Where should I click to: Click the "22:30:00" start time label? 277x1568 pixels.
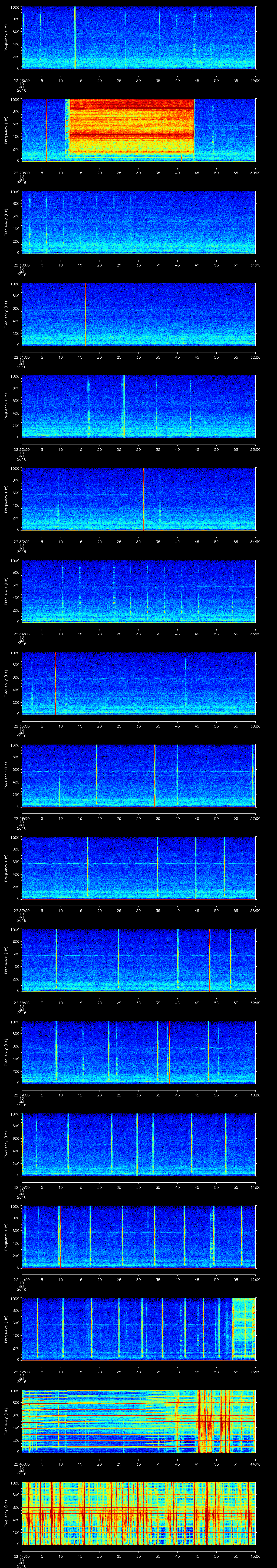(x=21, y=265)
